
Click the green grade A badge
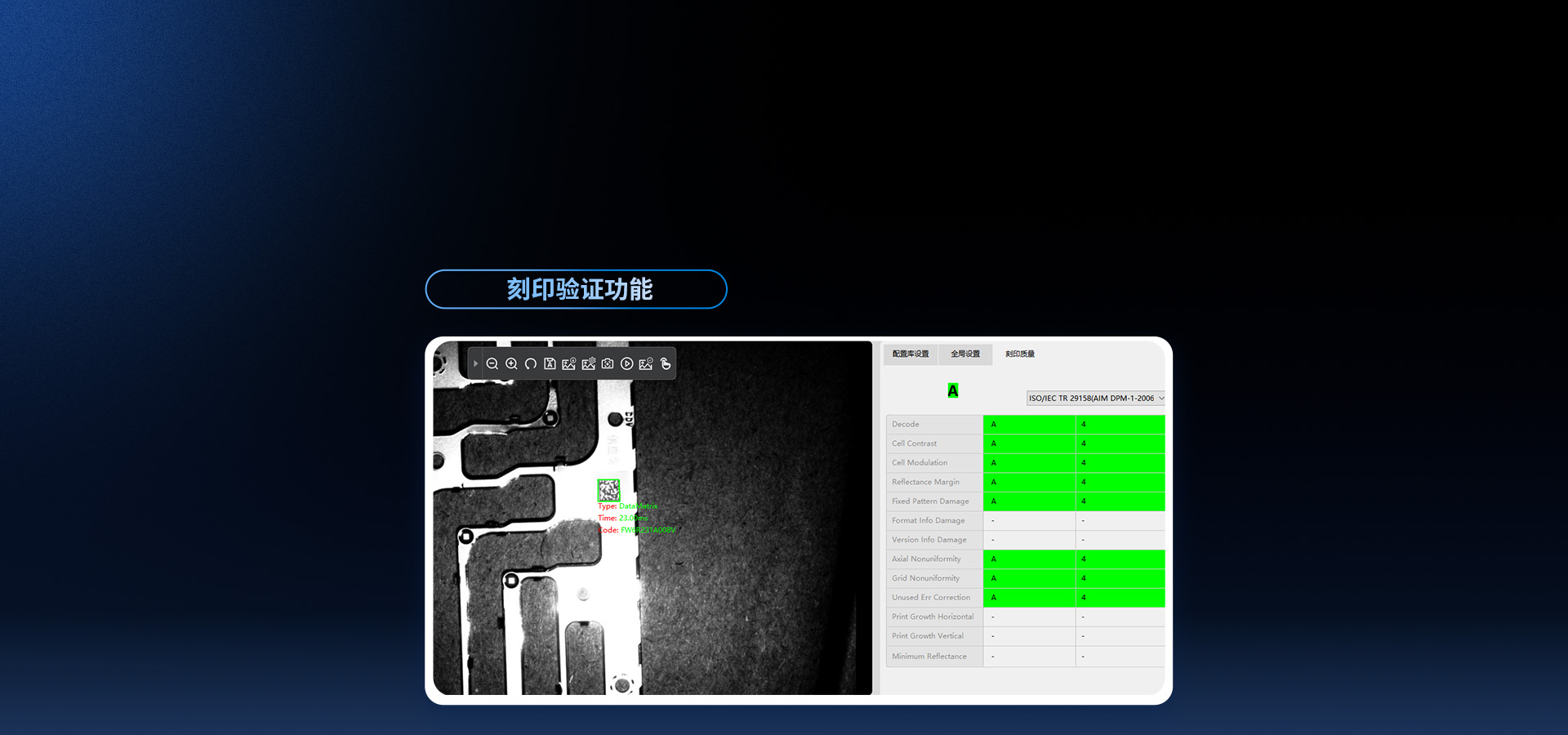[x=951, y=391]
